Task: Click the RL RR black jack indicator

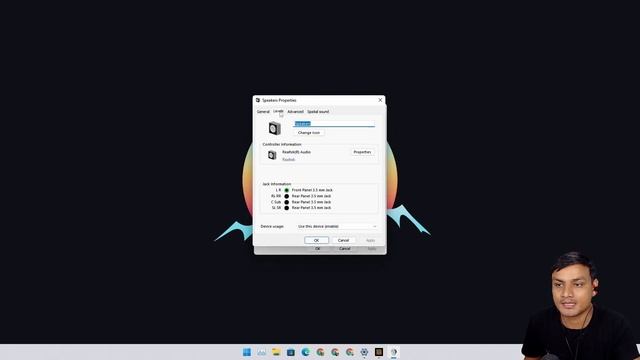Action: (287, 196)
